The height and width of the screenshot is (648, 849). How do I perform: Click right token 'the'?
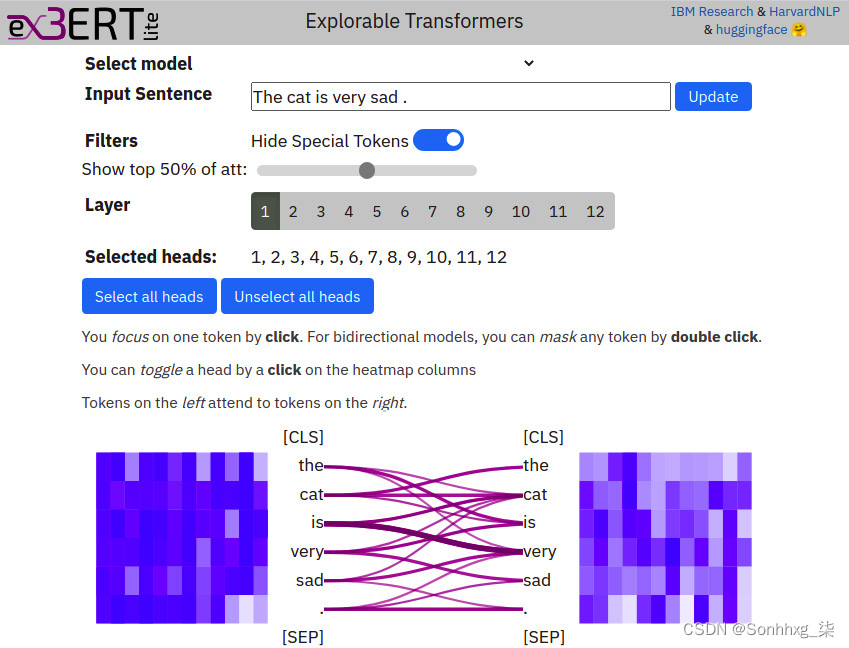[536, 465]
